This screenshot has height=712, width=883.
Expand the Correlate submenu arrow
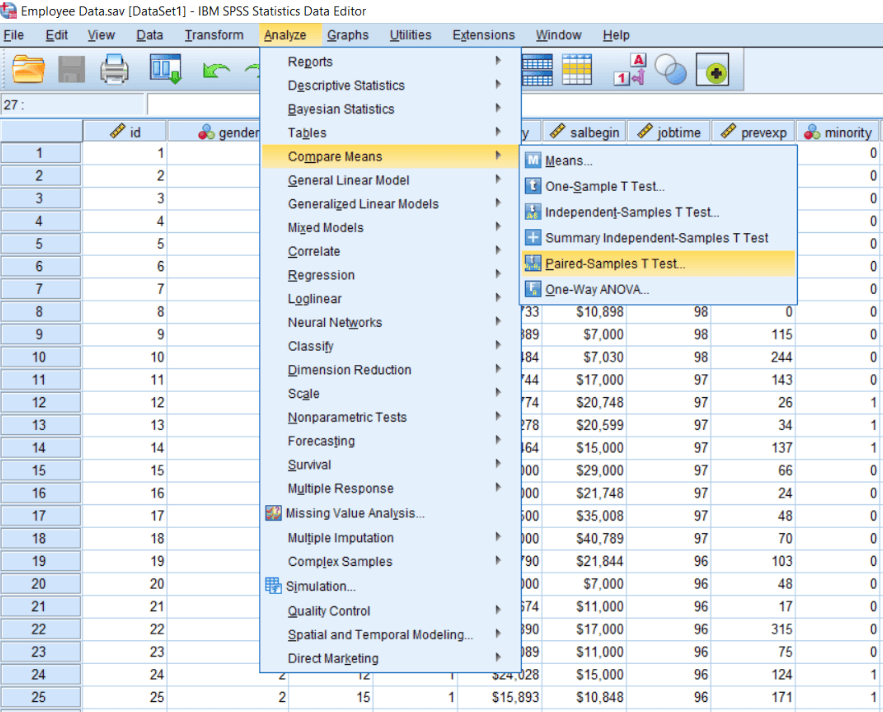pos(498,250)
